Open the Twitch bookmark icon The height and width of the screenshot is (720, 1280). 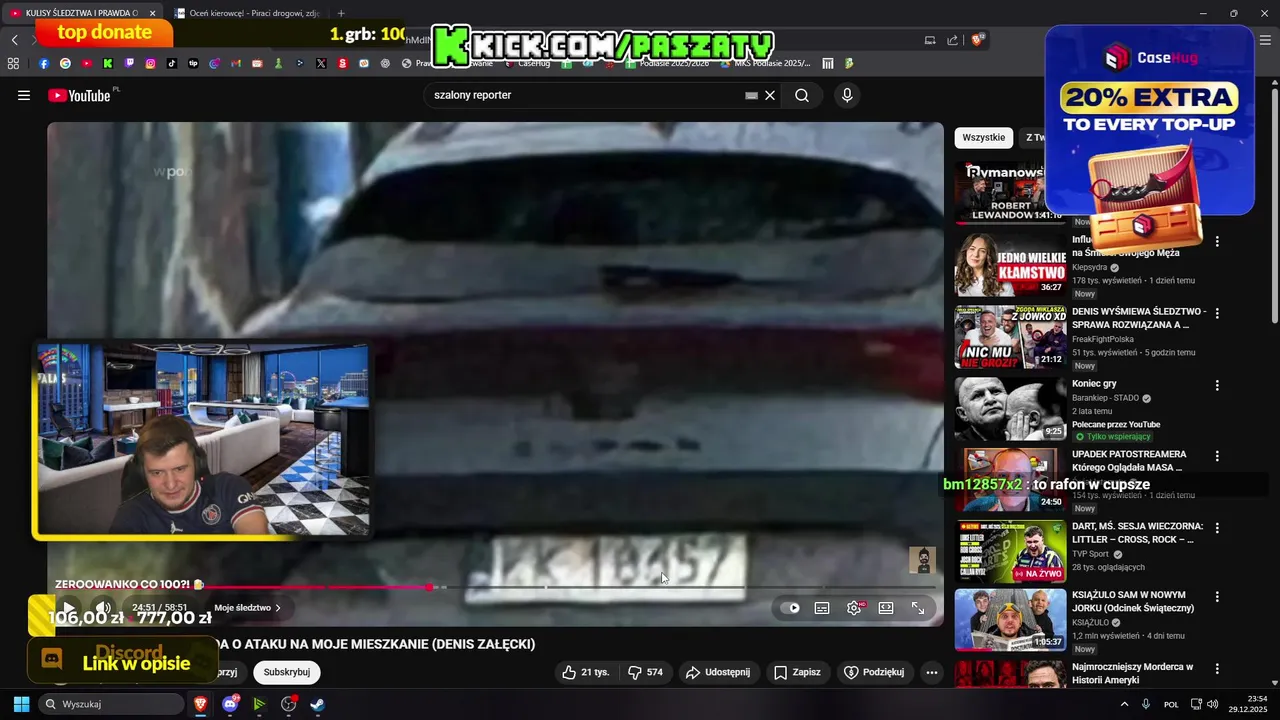pyautogui.click(x=129, y=63)
